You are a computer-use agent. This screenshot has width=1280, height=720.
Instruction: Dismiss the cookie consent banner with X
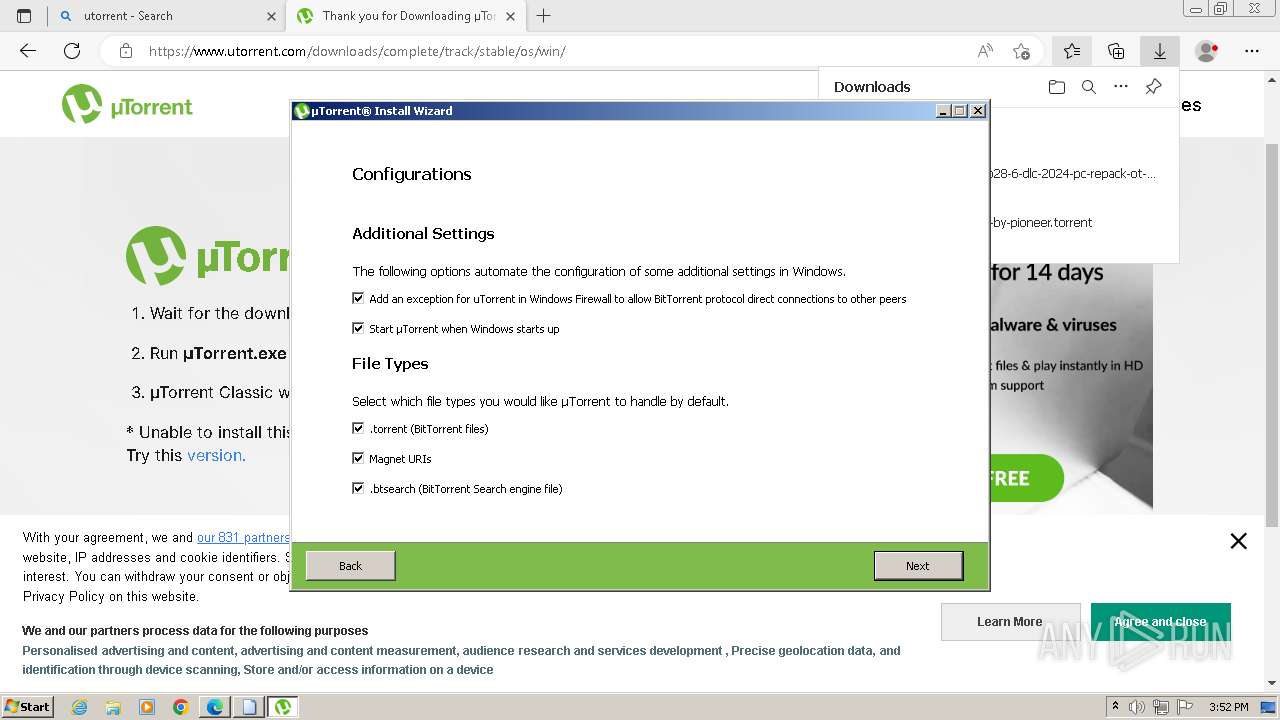pyautogui.click(x=1238, y=541)
